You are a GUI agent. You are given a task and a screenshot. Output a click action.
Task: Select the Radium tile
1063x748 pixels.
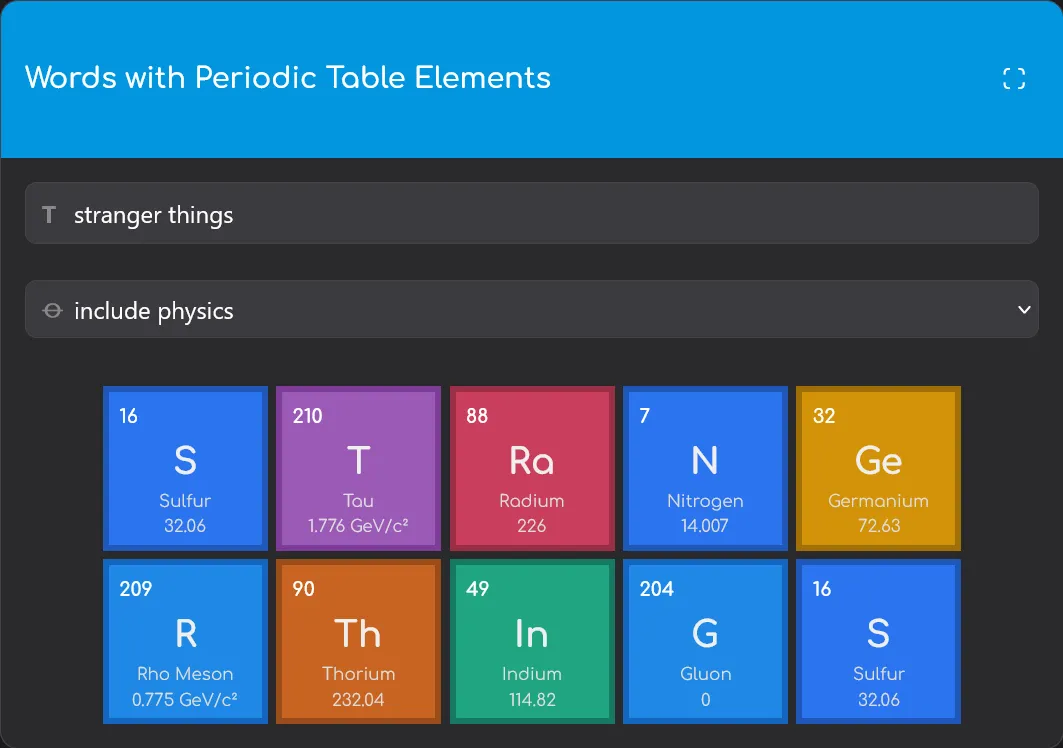[532, 468]
